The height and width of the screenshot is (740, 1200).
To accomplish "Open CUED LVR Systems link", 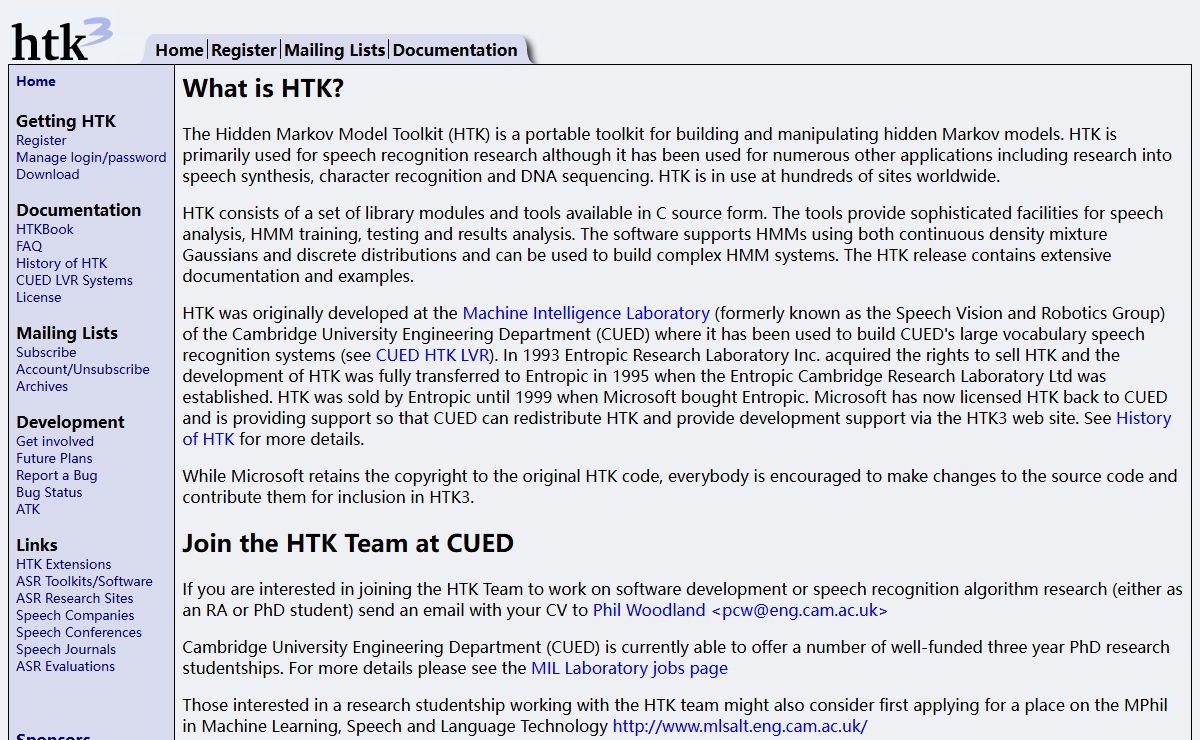I will pos(74,280).
